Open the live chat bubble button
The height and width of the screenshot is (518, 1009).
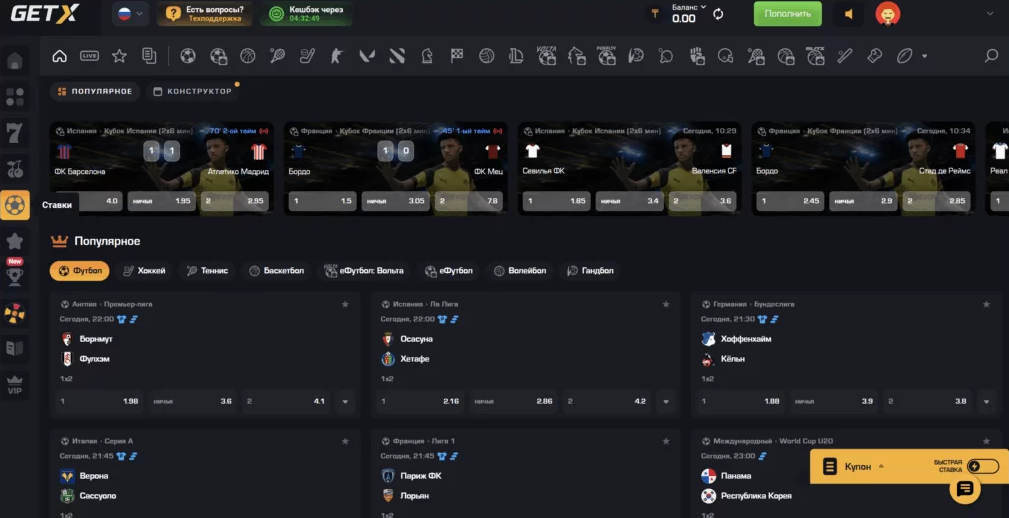click(x=964, y=489)
